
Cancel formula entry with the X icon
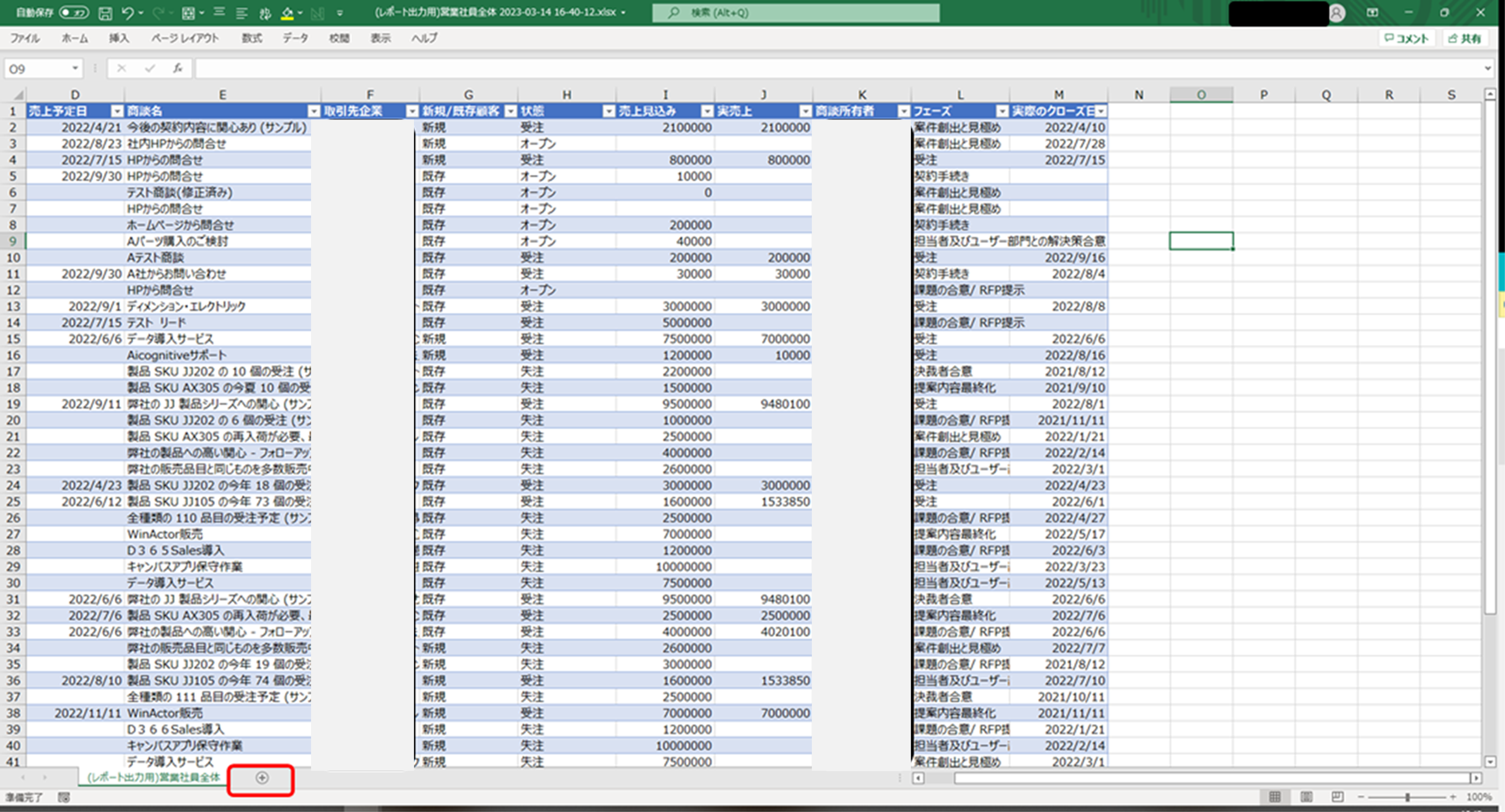[121, 69]
